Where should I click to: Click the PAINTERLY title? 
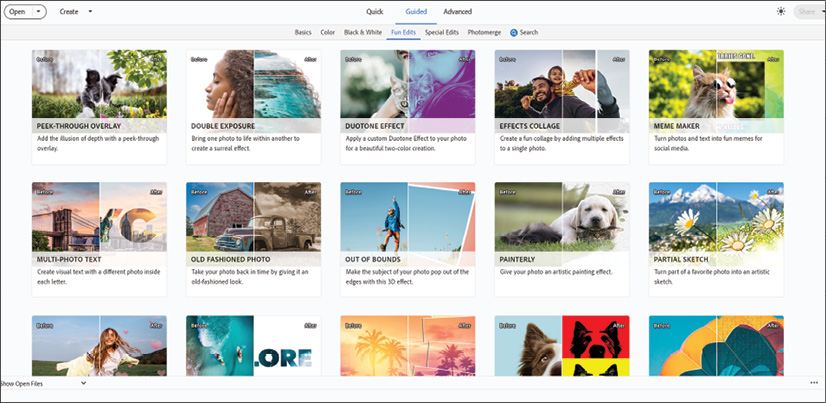click(x=517, y=260)
